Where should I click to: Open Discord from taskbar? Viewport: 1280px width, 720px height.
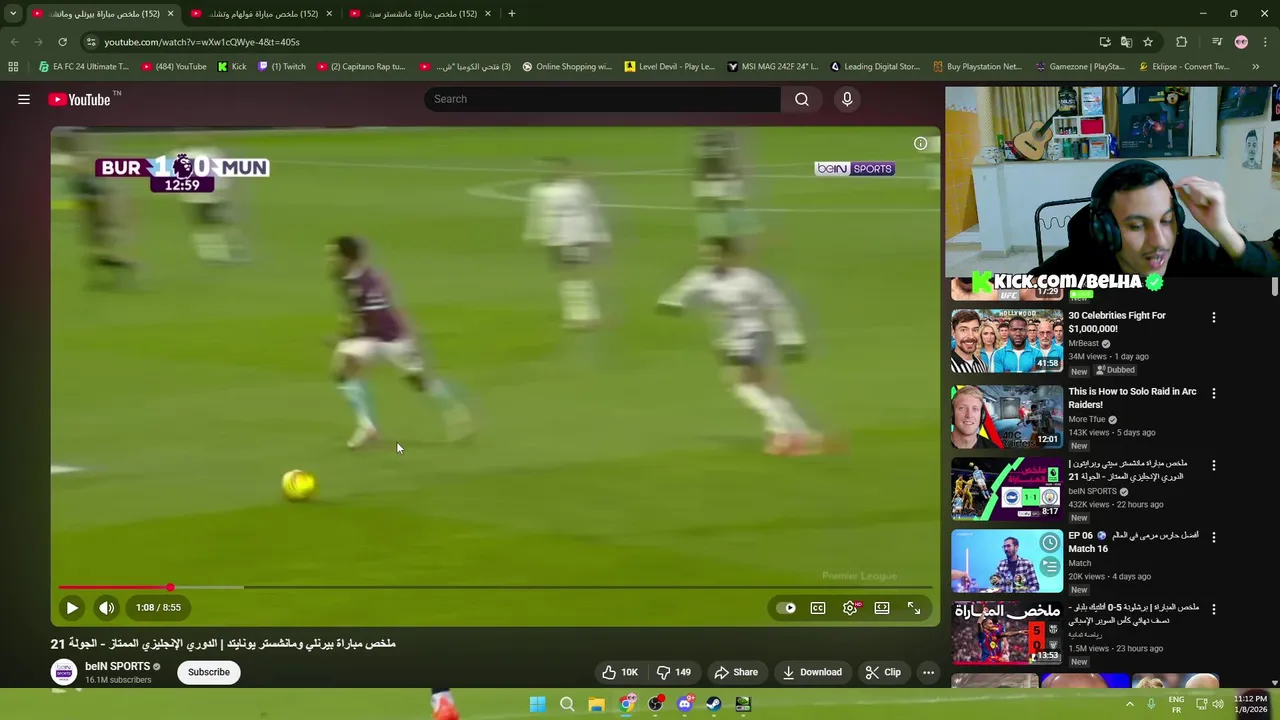coord(685,704)
